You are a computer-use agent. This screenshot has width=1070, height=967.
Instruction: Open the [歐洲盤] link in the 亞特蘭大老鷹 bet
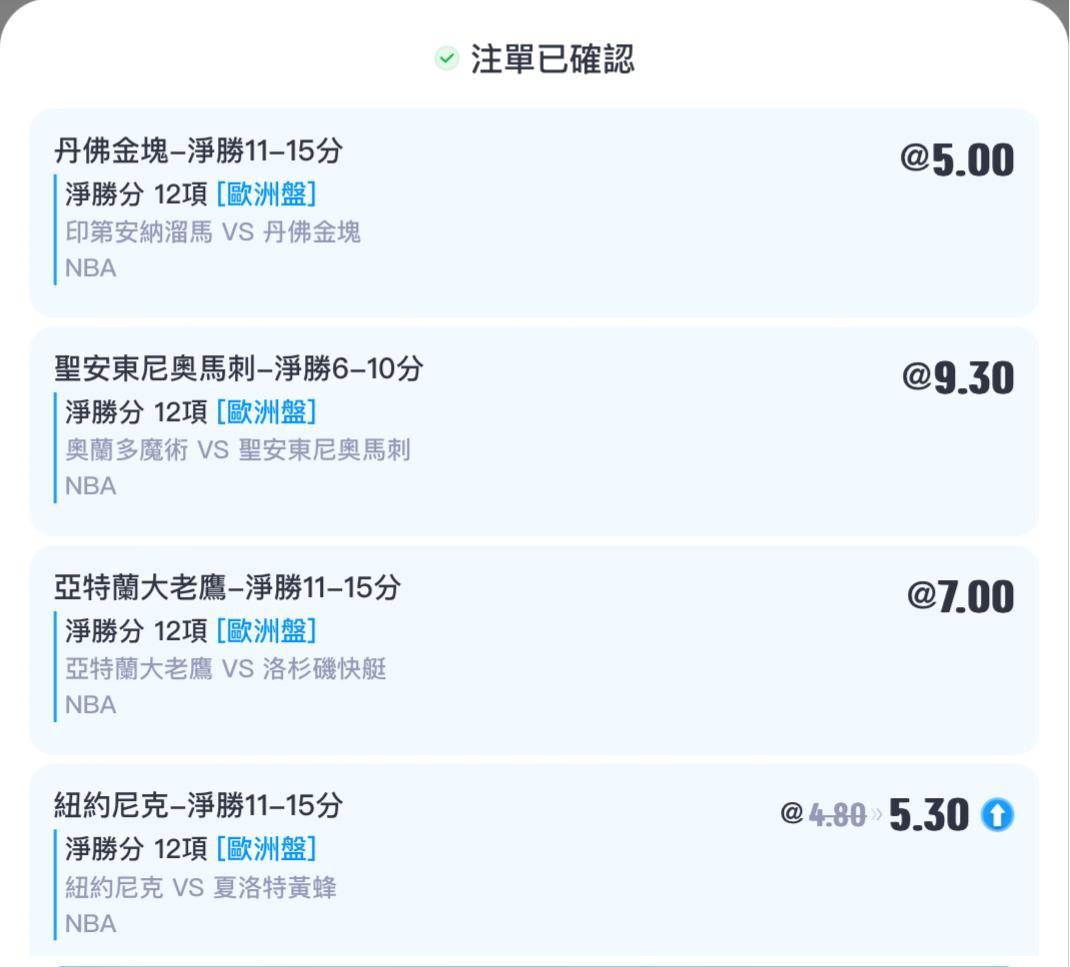pos(266,630)
